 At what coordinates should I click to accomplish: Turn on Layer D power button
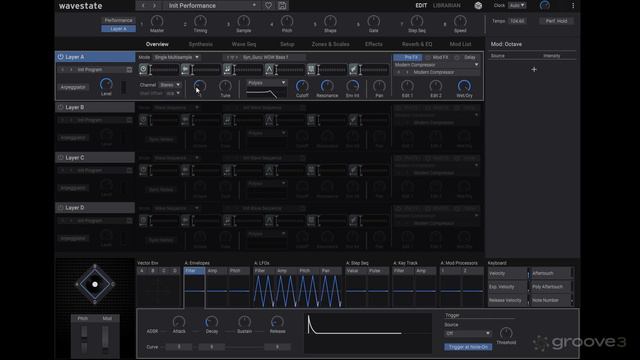point(60,208)
